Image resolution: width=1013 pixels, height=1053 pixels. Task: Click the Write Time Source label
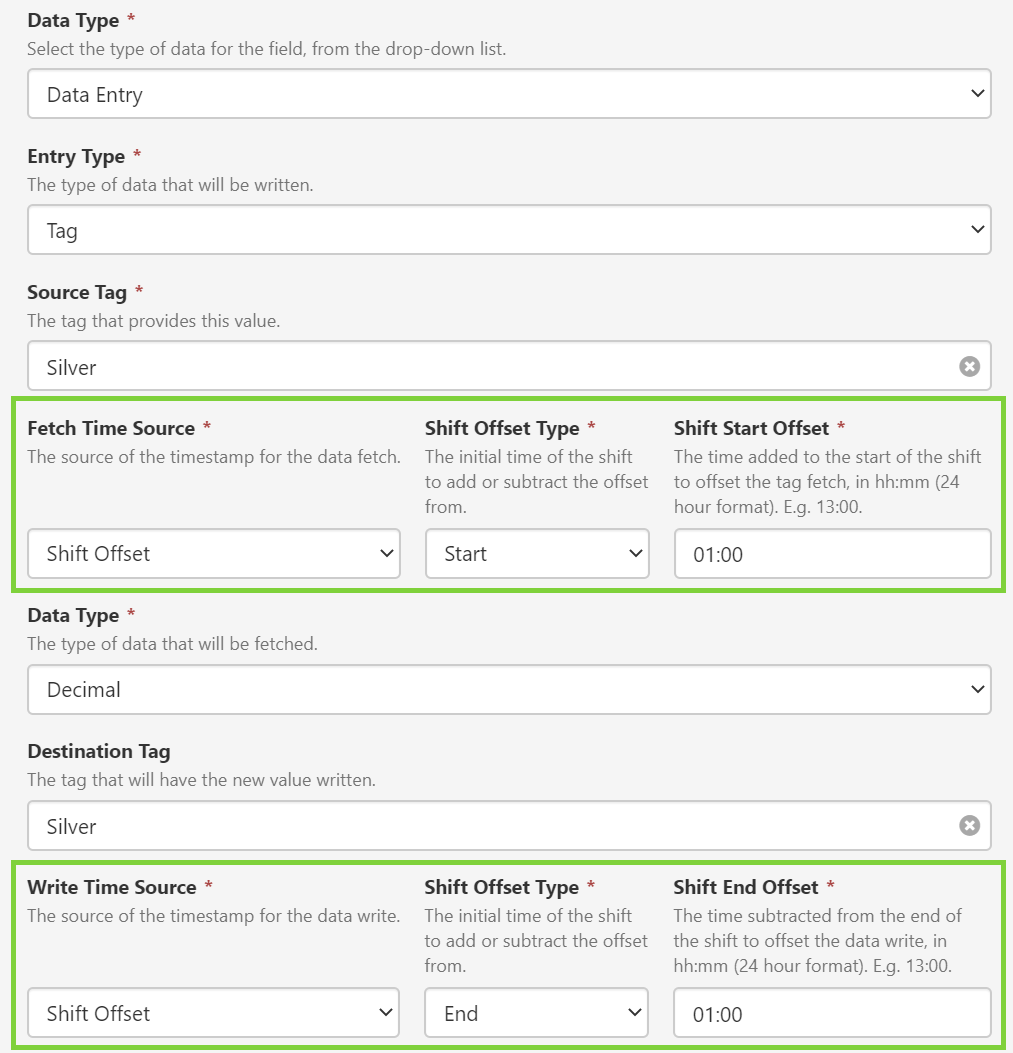[111, 887]
